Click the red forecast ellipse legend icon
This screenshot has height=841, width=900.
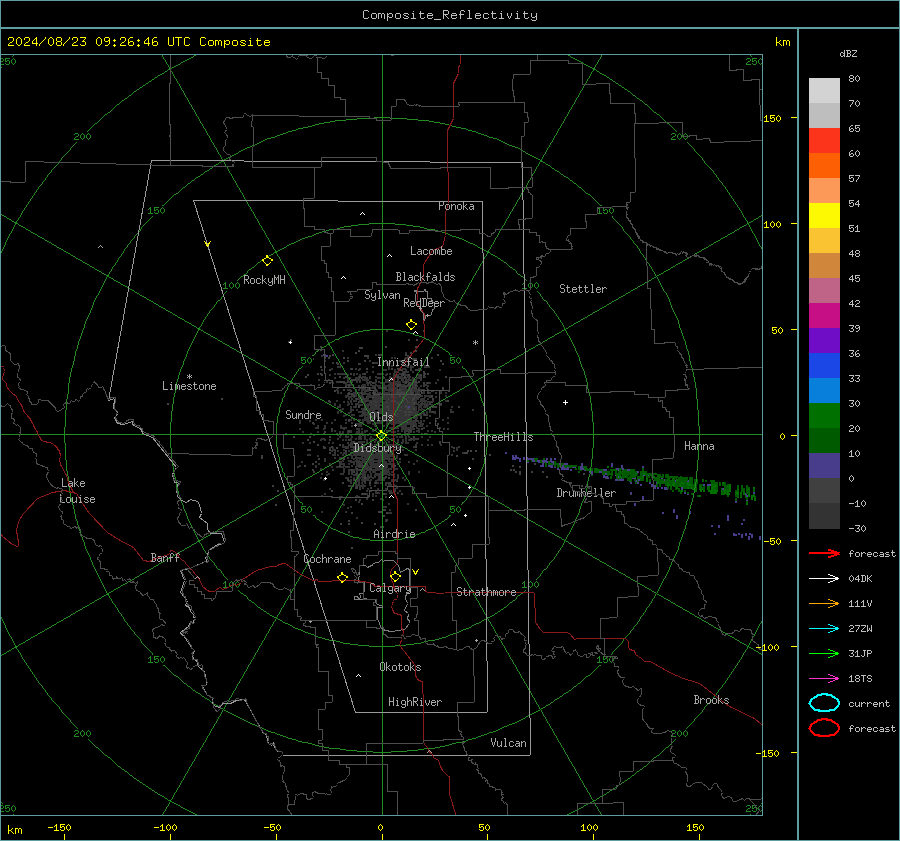pyautogui.click(x=824, y=728)
